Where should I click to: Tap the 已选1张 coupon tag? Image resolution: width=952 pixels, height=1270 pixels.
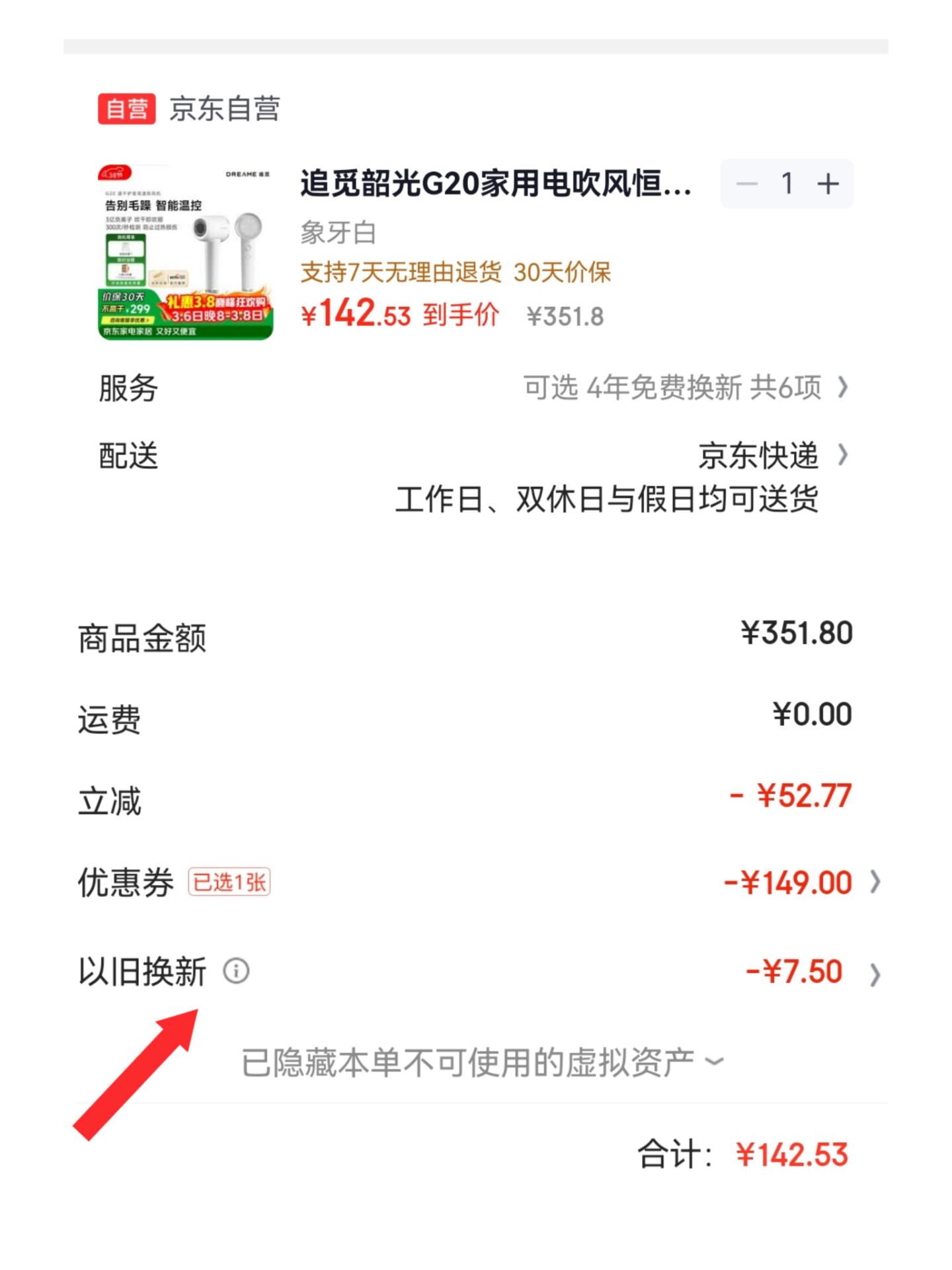point(229,882)
